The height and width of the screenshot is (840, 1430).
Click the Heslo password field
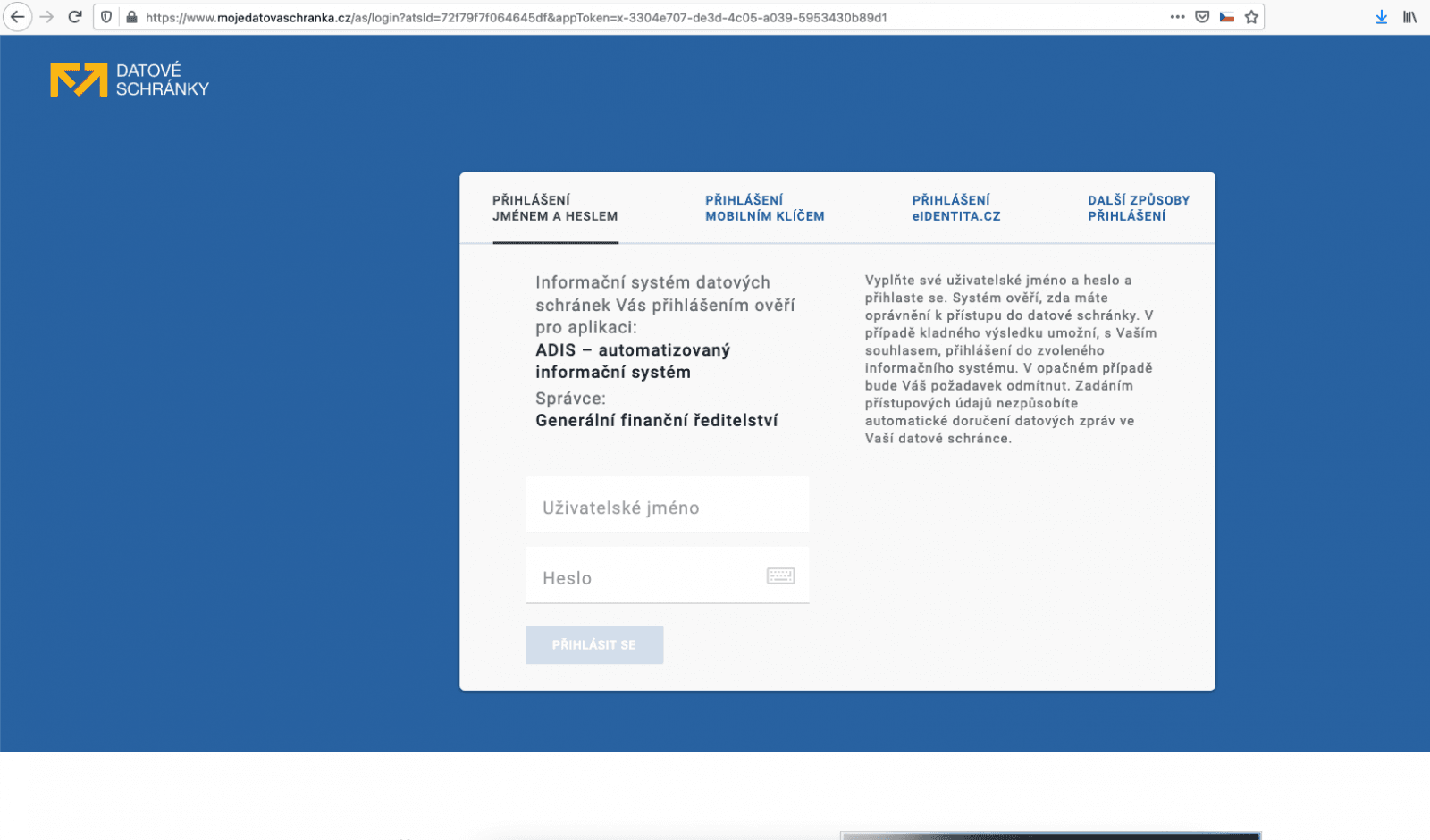pos(668,576)
